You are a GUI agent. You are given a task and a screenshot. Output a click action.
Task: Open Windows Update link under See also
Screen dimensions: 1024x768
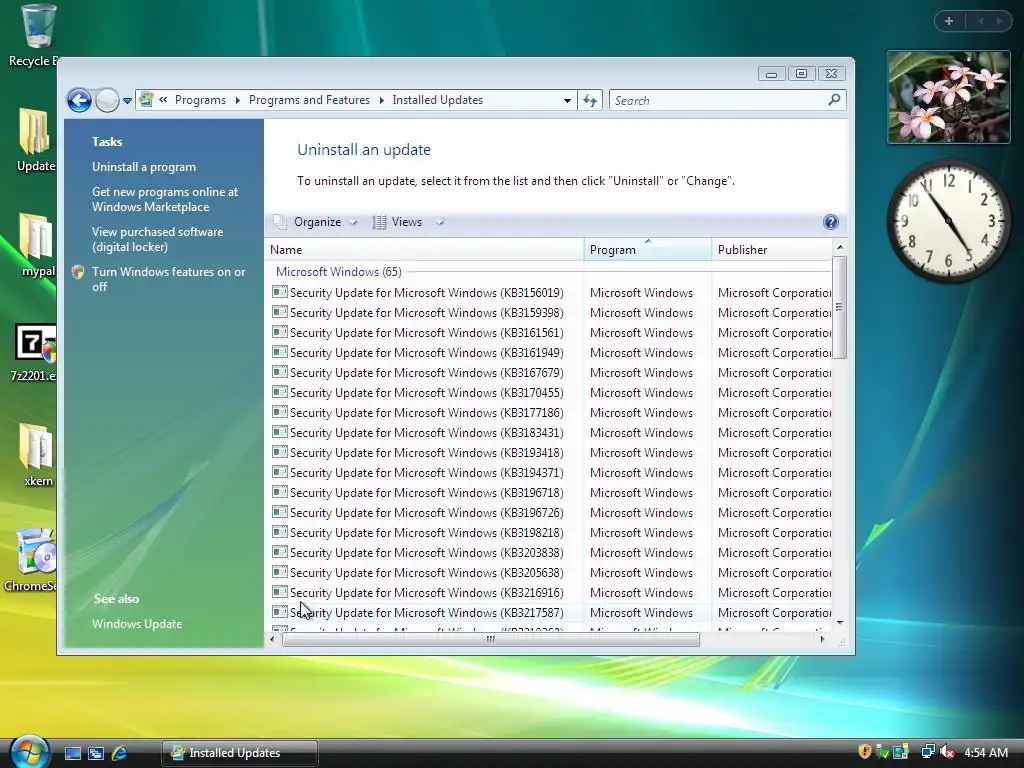click(137, 624)
